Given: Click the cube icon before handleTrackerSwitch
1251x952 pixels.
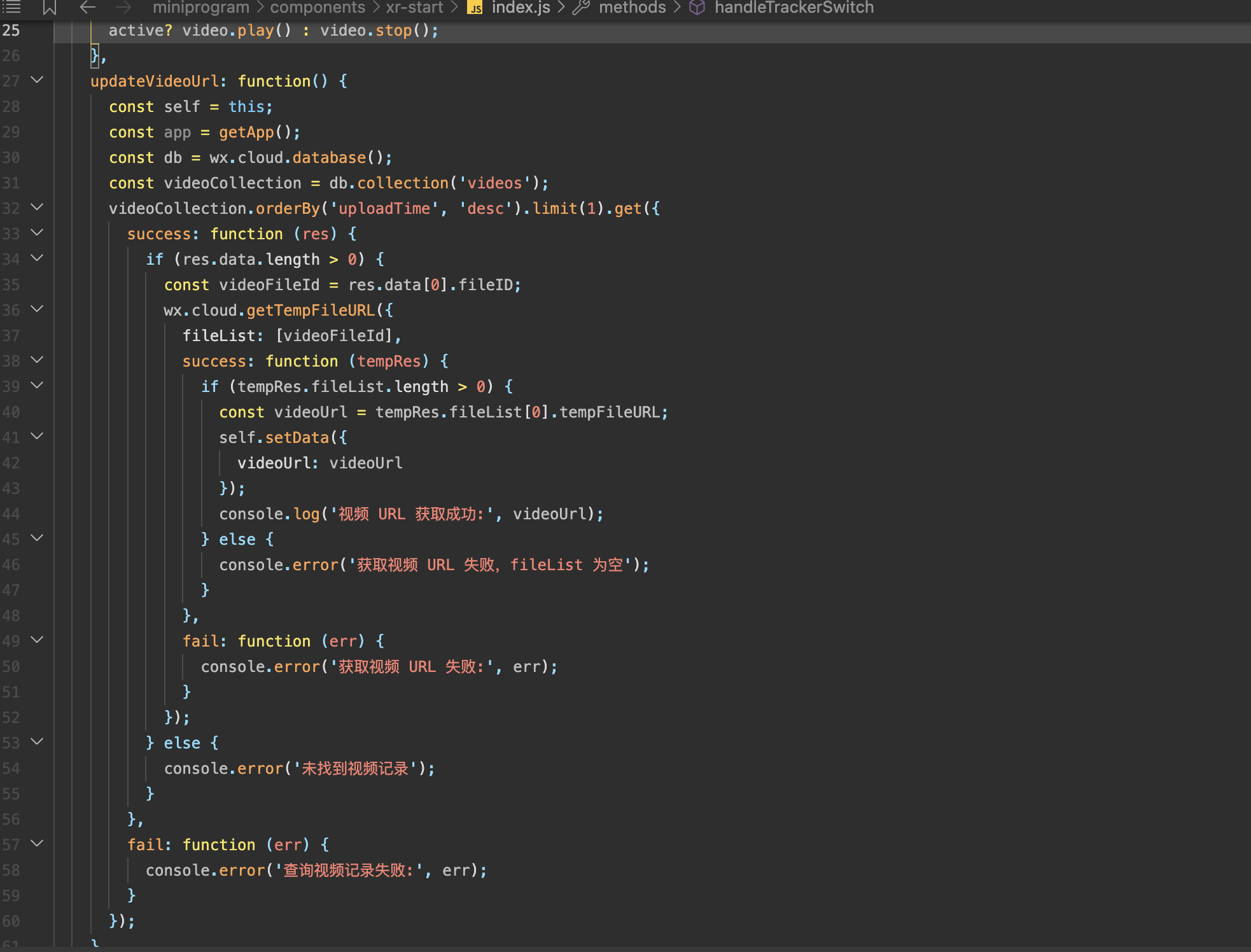Looking at the screenshot, I should coord(697,8).
